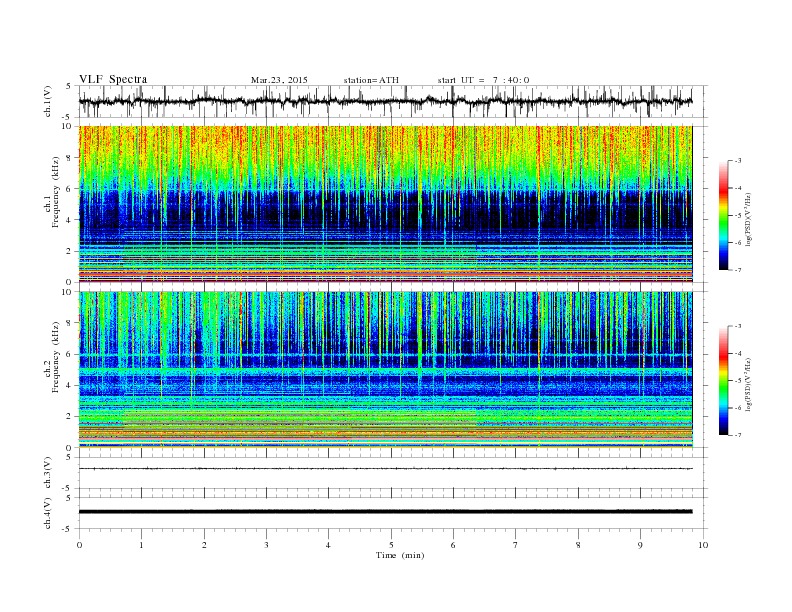The image size is (792, 612).
Task: Click the "4" kHz tick on ch.1 axis
Action: click(x=69, y=220)
